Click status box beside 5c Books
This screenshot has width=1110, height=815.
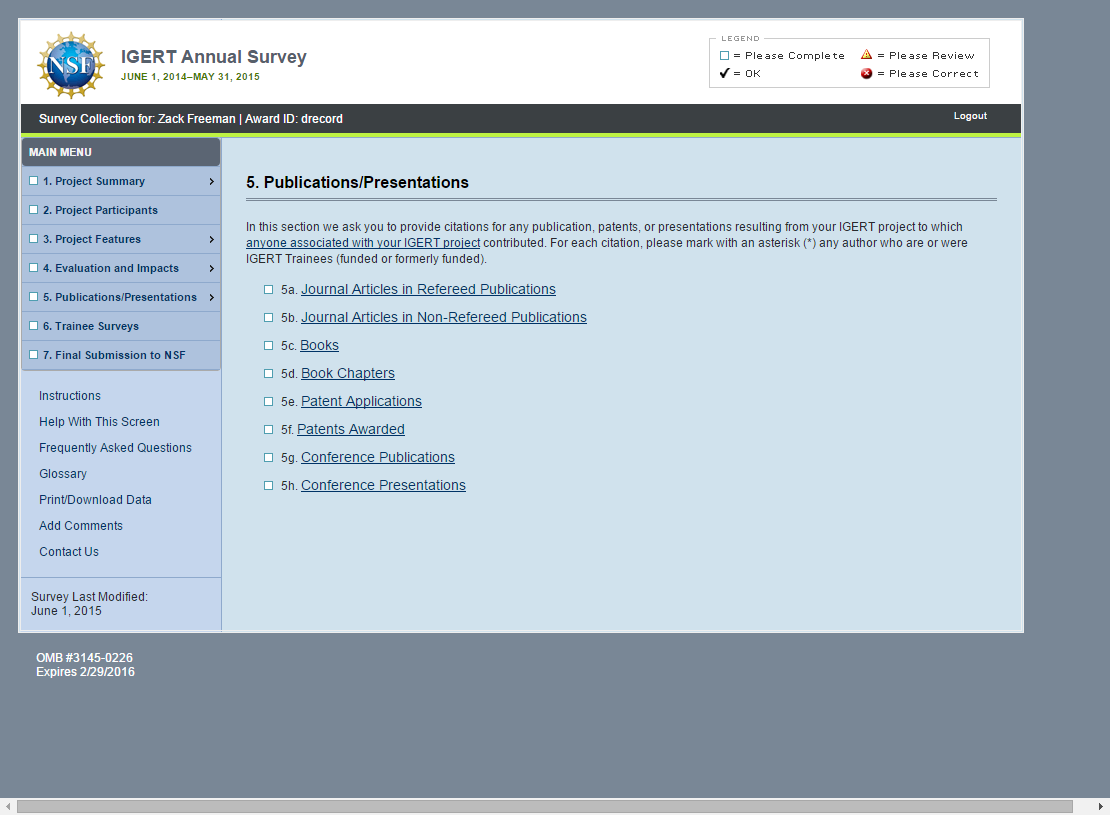tap(268, 346)
